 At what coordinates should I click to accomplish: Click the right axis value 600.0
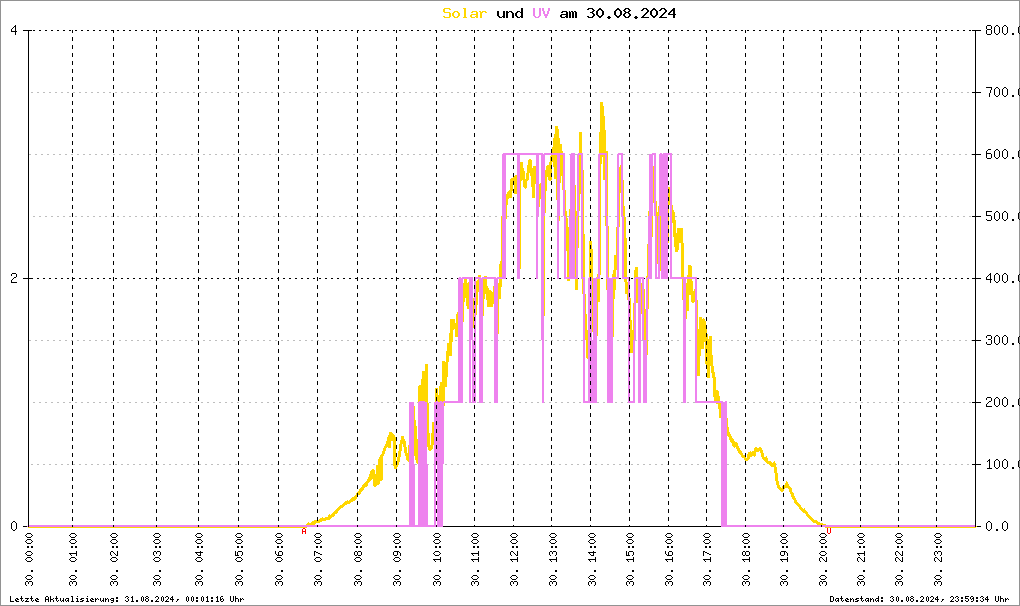(1002, 154)
